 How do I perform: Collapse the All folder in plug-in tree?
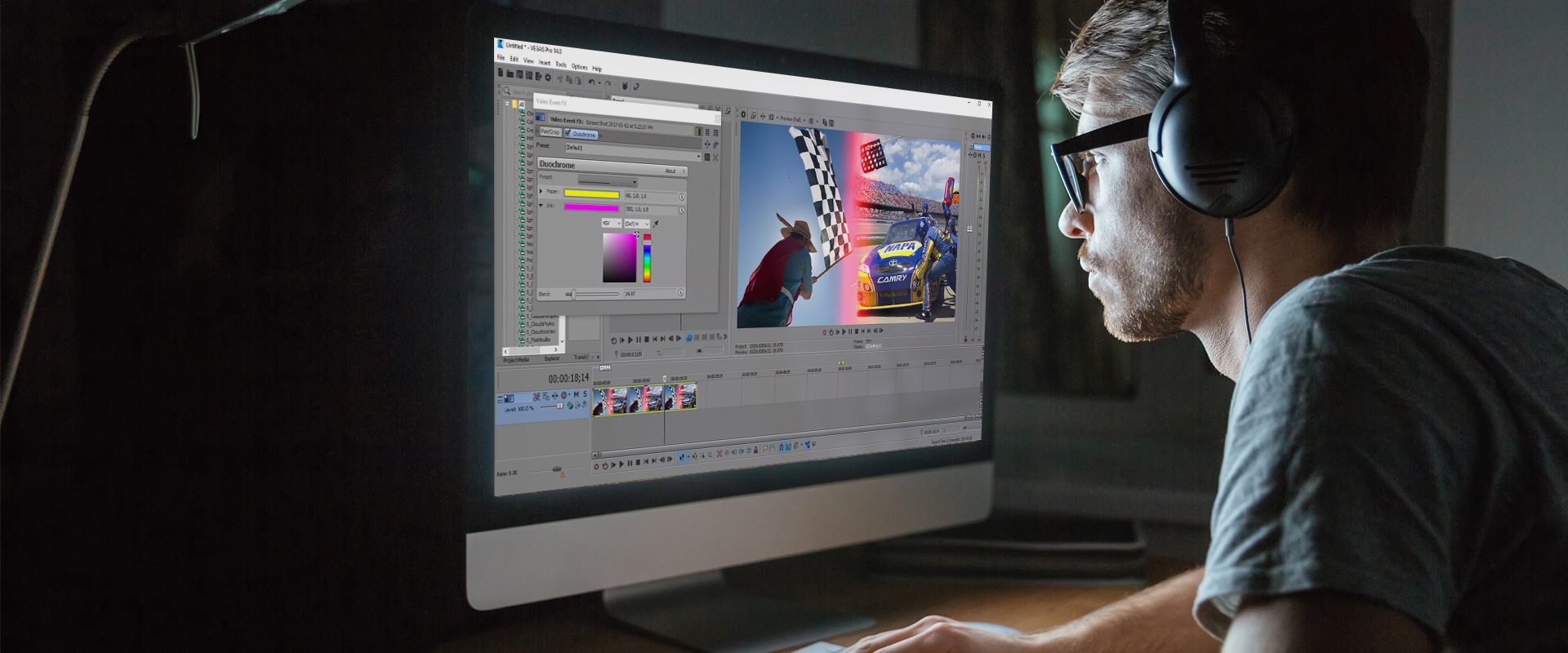pos(507,103)
